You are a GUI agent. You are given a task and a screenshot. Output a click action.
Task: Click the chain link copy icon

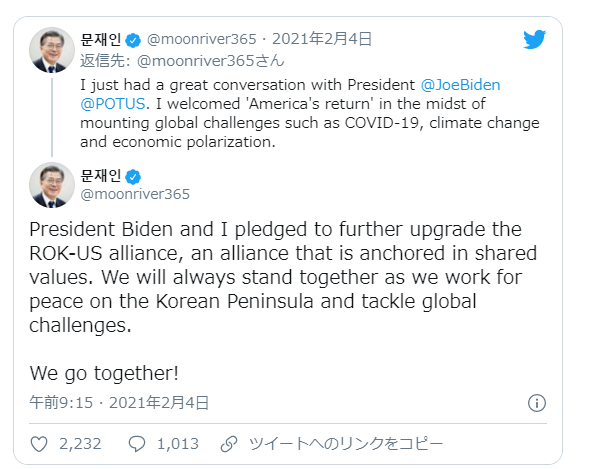pos(229,443)
